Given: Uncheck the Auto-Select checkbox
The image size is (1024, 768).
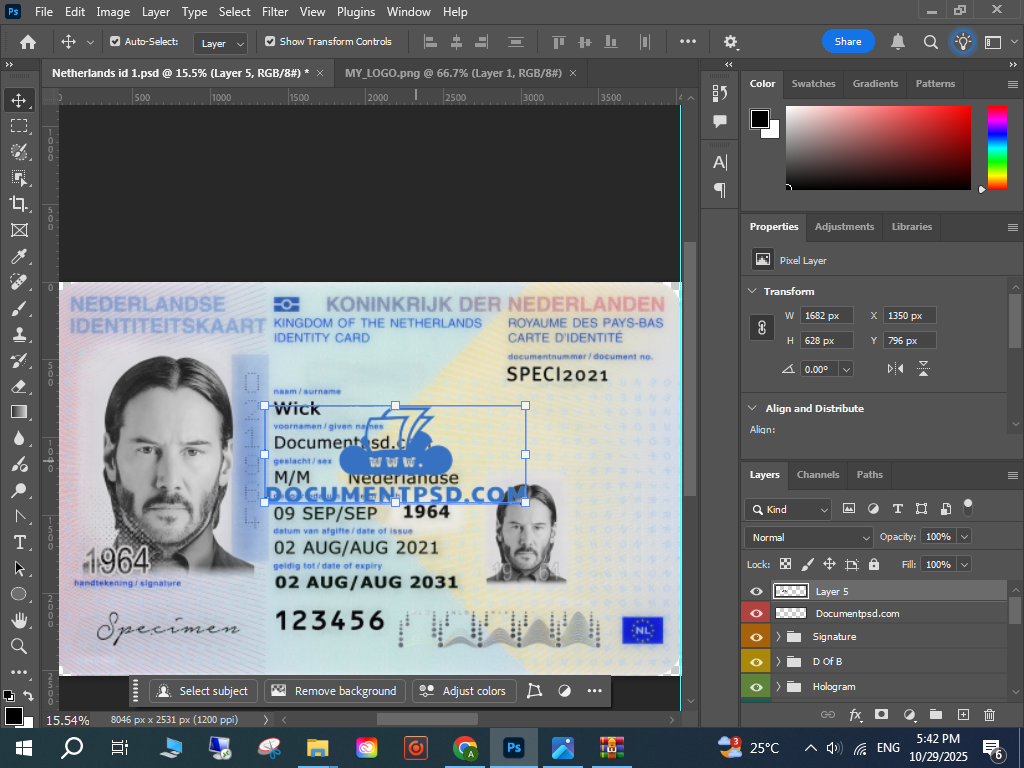Looking at the screenshot, I should pyautogui.click(x=115, y=42).
